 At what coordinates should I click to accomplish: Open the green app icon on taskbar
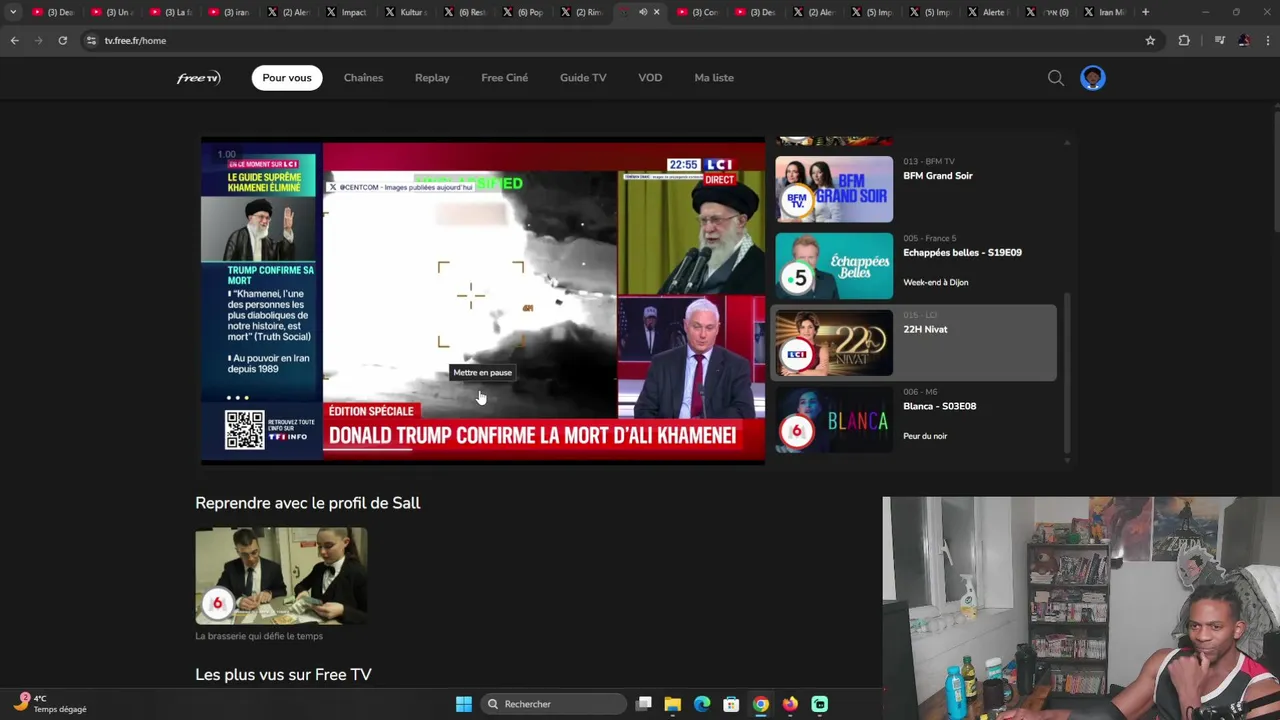pyautogui.click(x=819, y=704)
